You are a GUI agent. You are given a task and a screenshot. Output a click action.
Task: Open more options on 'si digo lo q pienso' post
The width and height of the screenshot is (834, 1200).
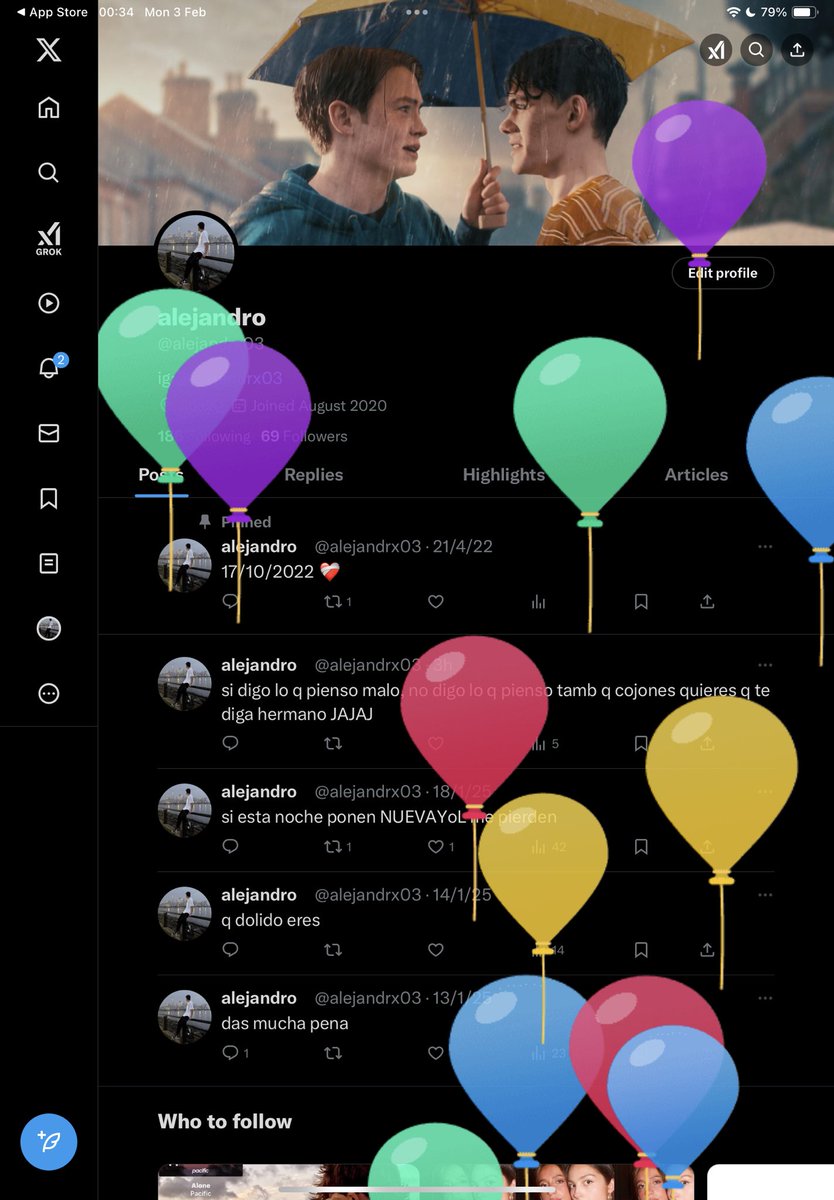pyautogui.click(x=765, y=665)
